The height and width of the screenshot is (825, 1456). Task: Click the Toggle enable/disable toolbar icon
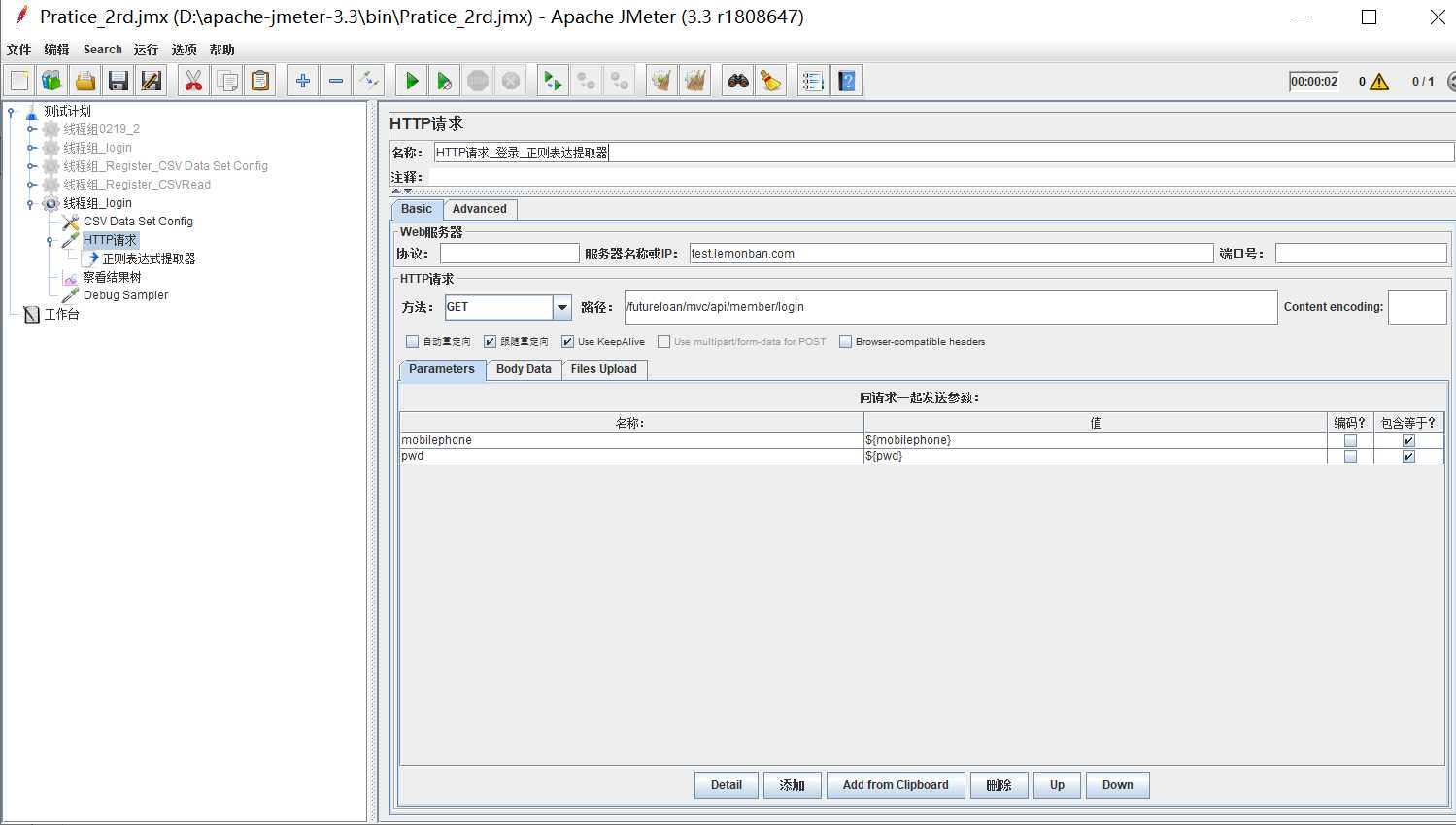click(369, 81)
